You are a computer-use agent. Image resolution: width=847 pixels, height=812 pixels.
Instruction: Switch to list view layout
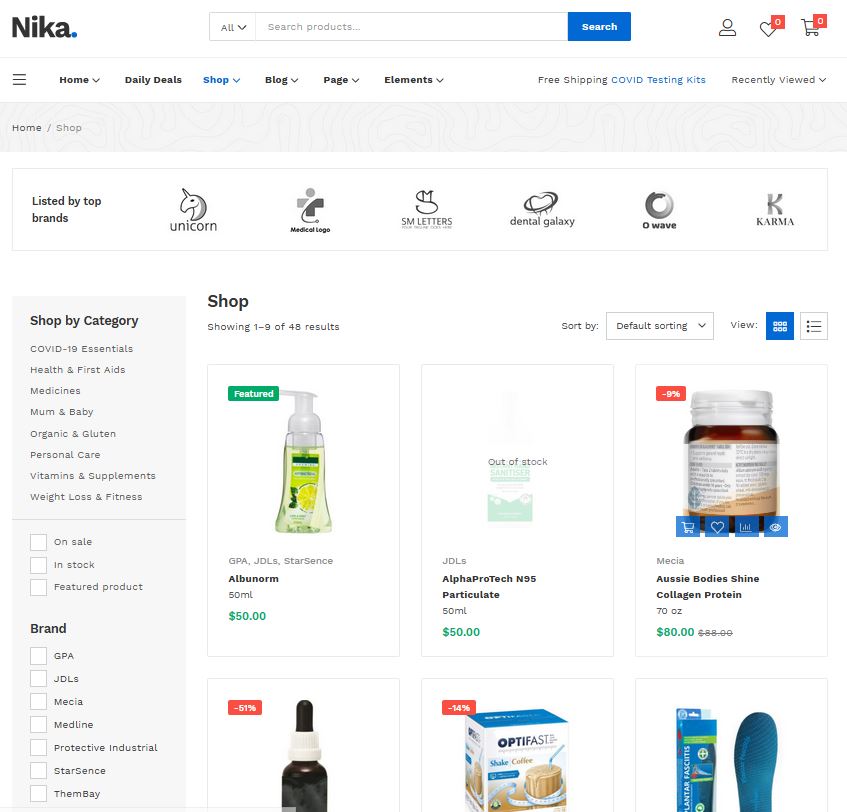814,326
